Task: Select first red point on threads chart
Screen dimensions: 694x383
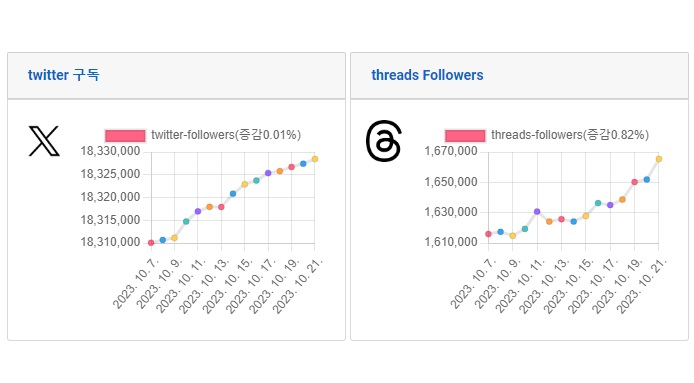Action: coord(488,234)
